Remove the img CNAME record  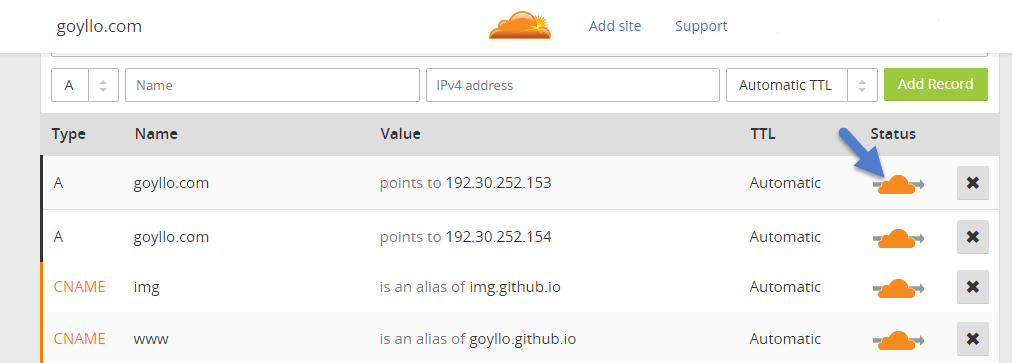[972, 287]
